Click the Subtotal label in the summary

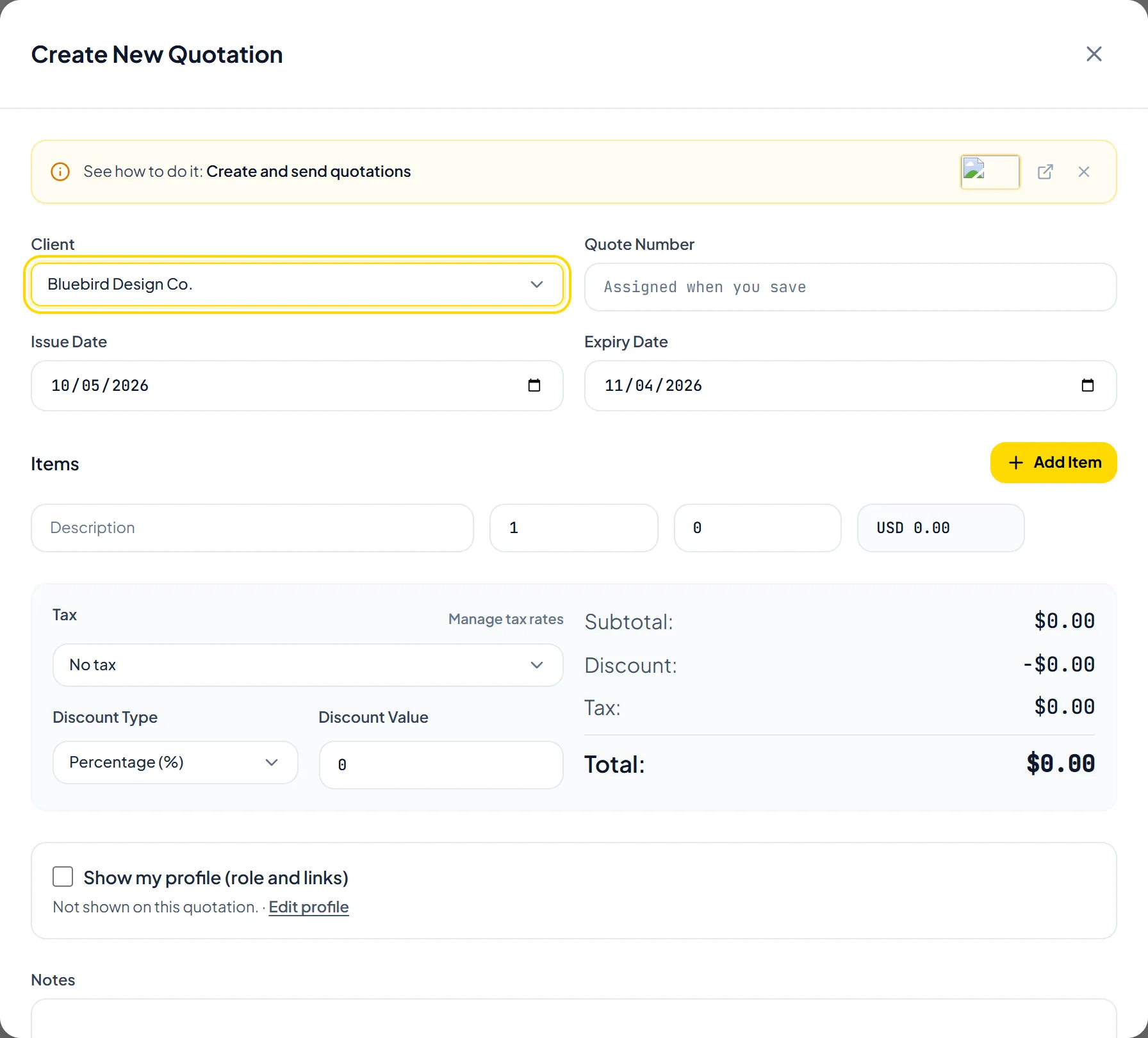(x=628, y=622)
